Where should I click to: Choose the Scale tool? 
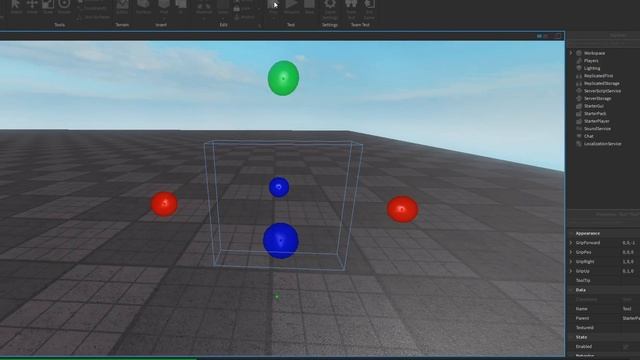48,7
